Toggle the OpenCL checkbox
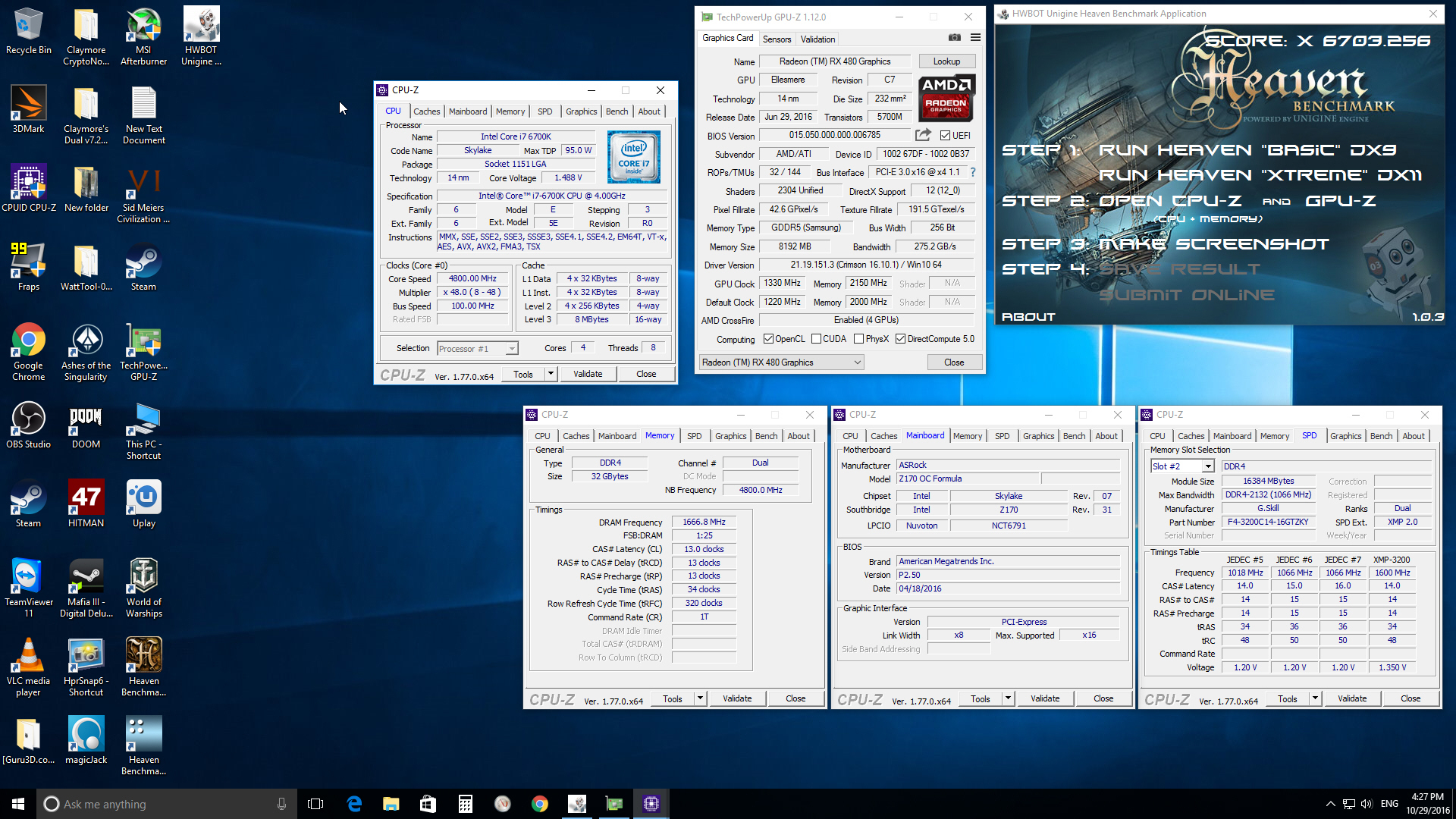The height and width of the screenshot is (819, 1456). [x=768, y=339]
